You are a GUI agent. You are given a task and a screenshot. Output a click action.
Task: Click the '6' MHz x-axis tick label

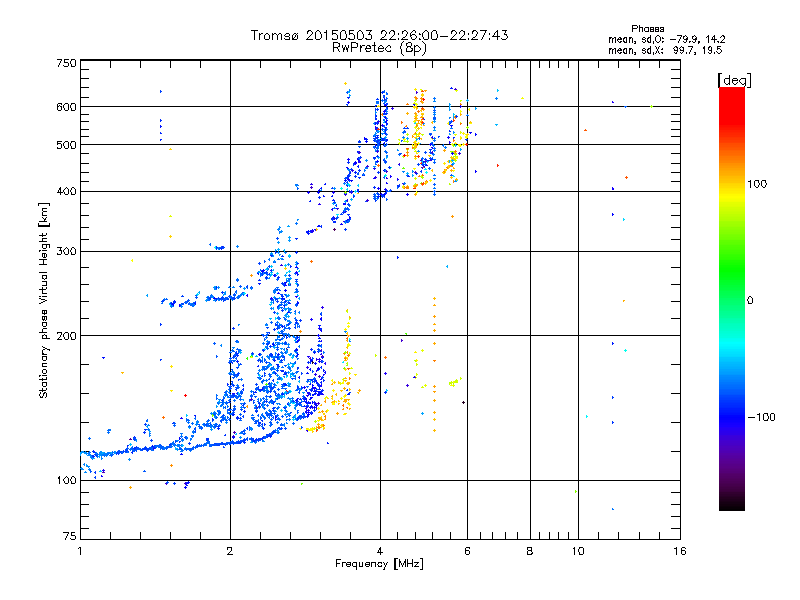pyautogui.click(x=467, y=551)
